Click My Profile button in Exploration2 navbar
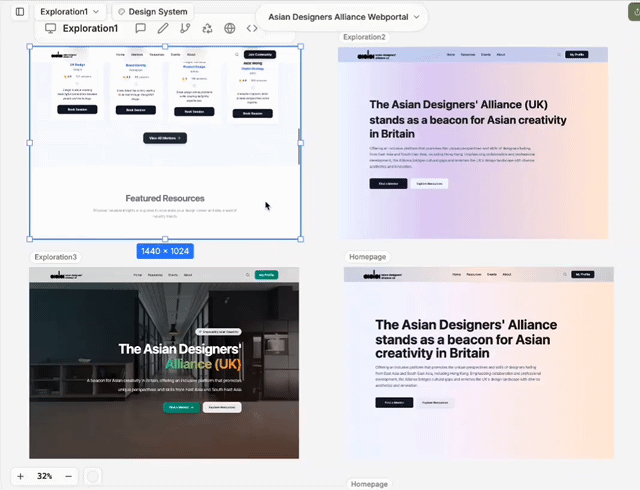The height and width of the screenshot is (490, 640). [x=576, y=54]
